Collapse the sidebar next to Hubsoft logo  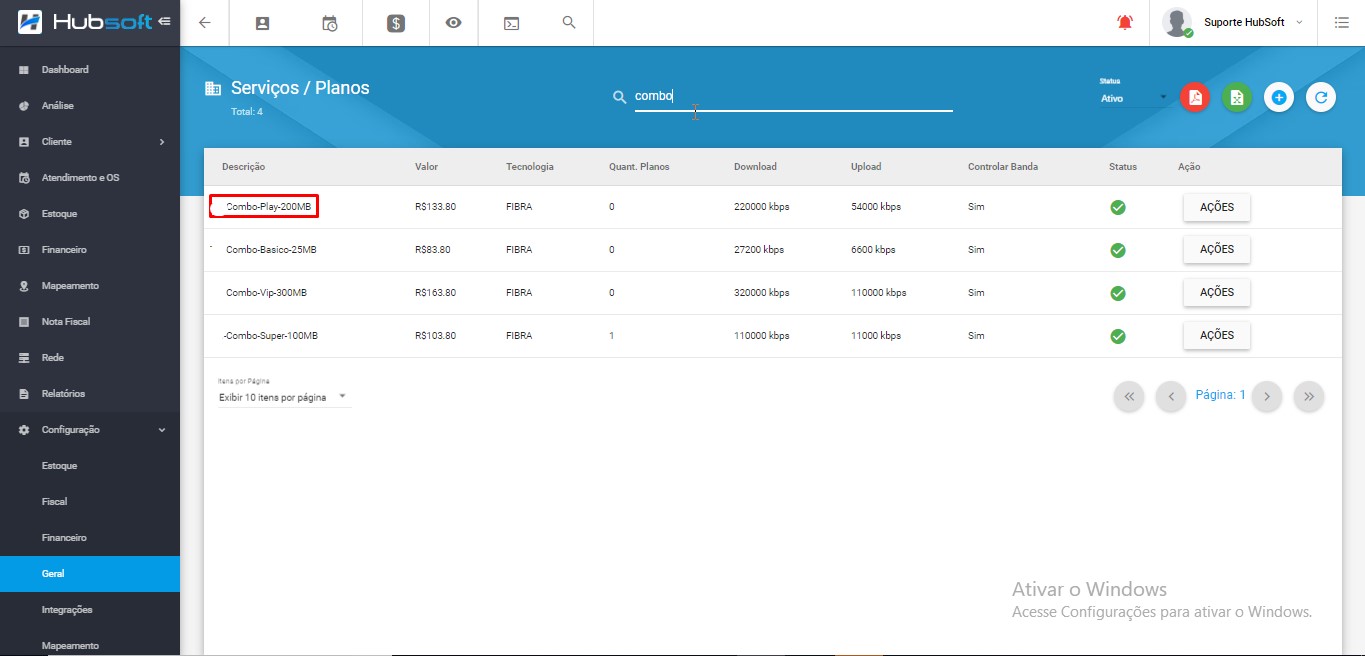(164, 21)
